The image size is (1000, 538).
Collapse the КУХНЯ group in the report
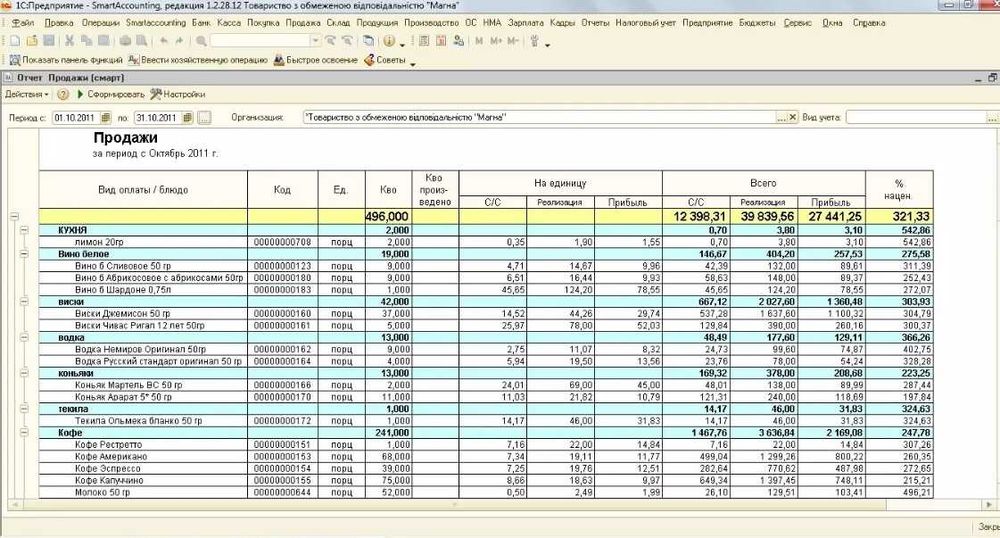22,230
